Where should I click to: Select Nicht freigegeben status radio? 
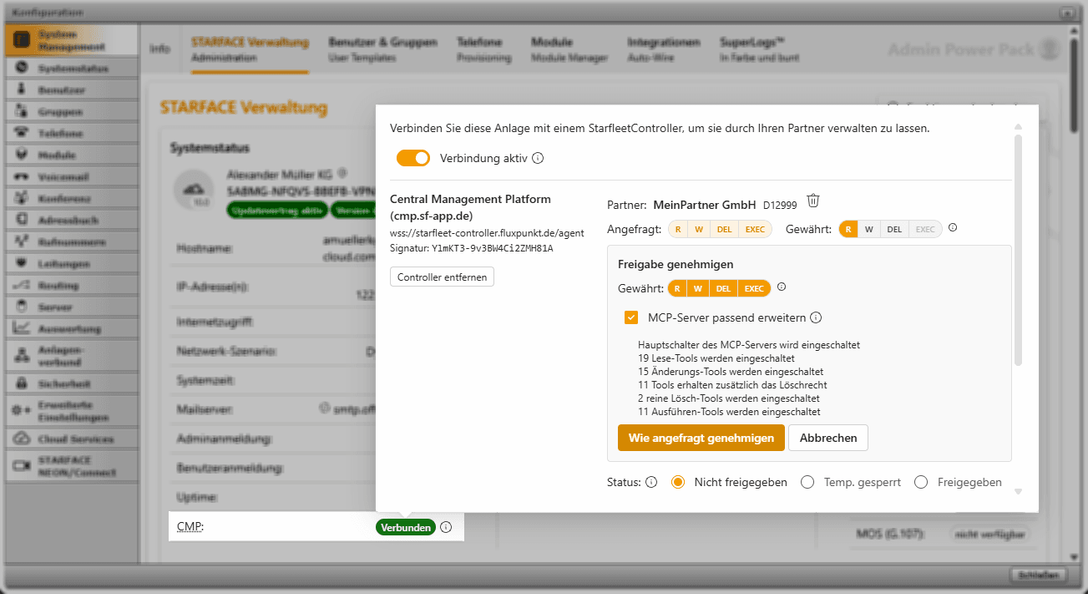pyautogui.click(x=678, y=482)
